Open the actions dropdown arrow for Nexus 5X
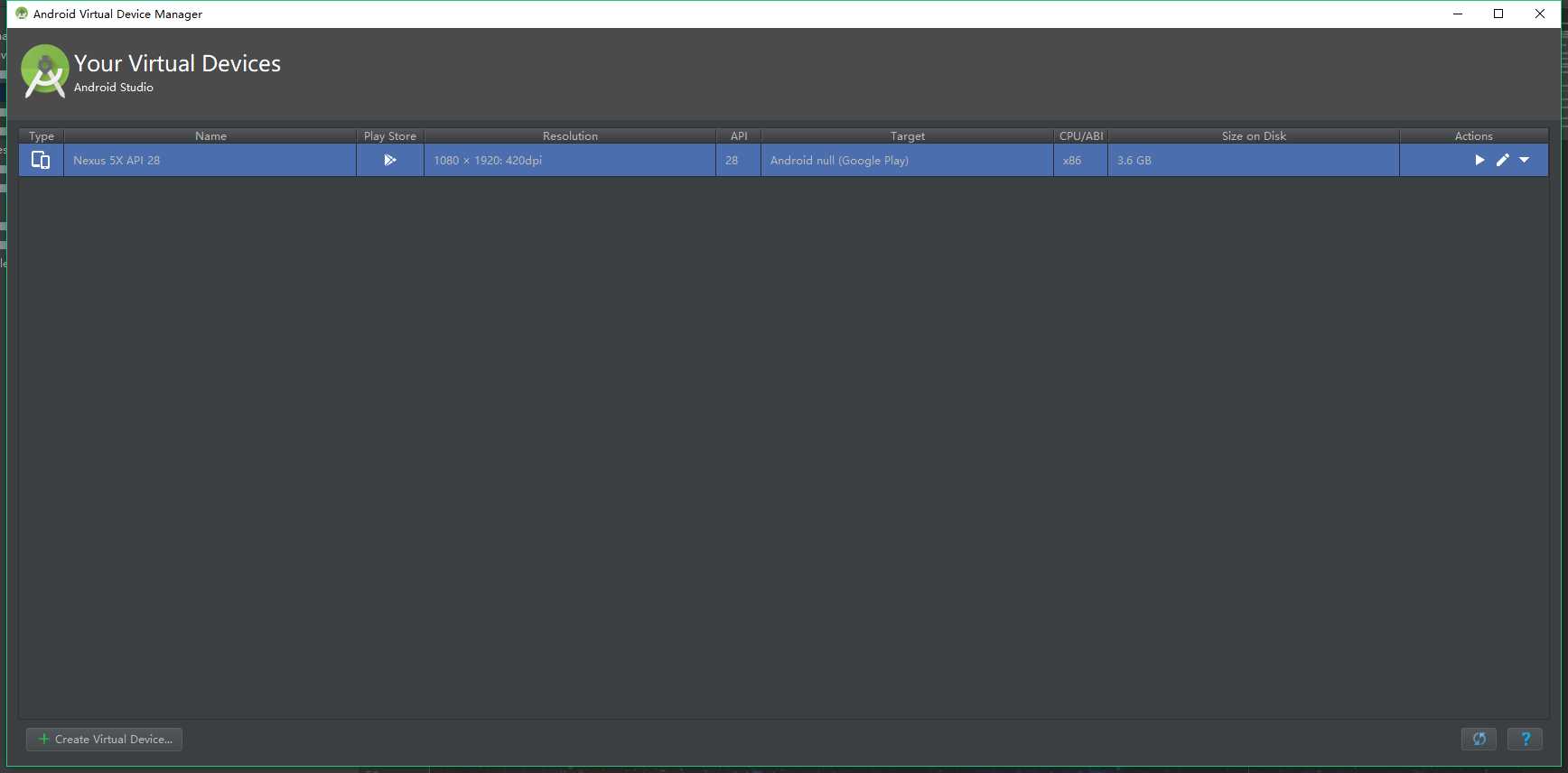 tap(1525, 160)
